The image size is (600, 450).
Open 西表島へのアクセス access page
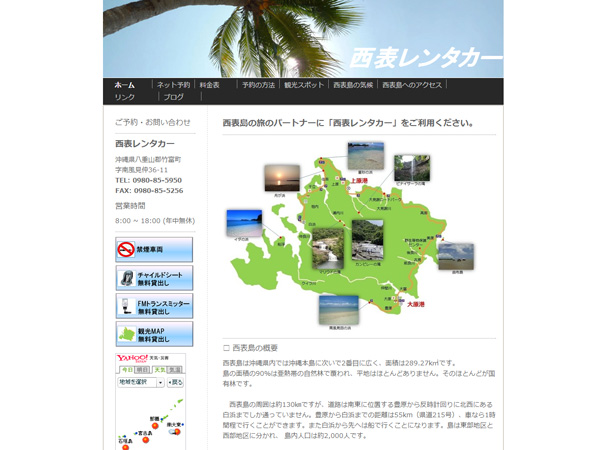coord(411,85)
